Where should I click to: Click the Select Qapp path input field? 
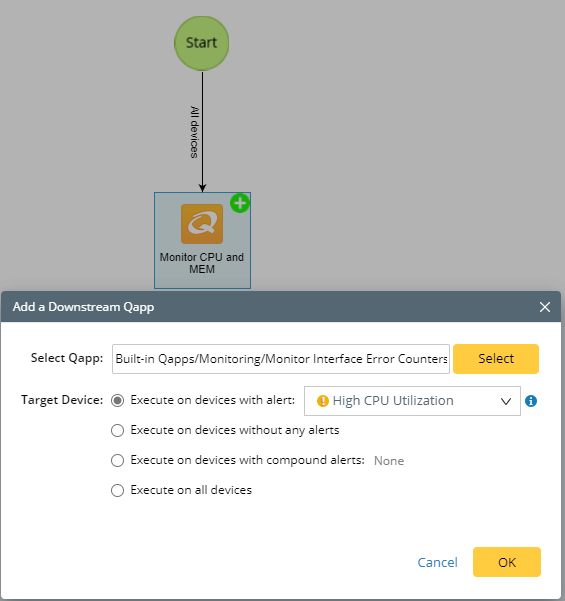pos(281,359)
